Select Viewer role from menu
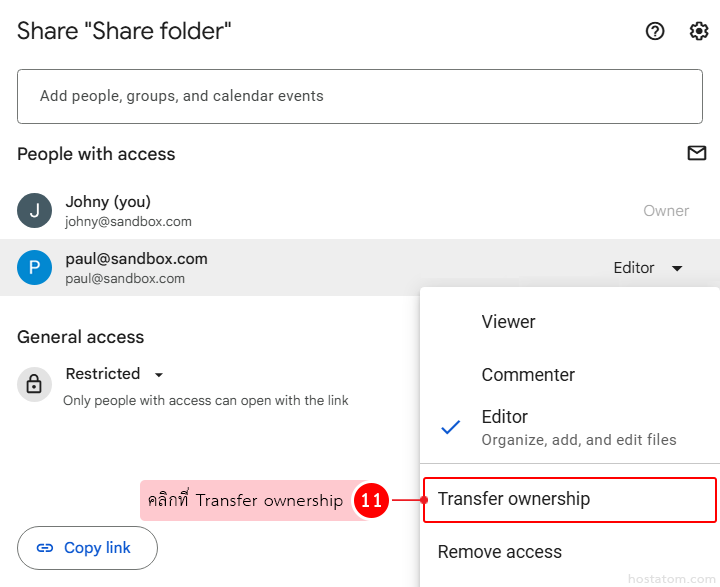 (x=508, y=322)
